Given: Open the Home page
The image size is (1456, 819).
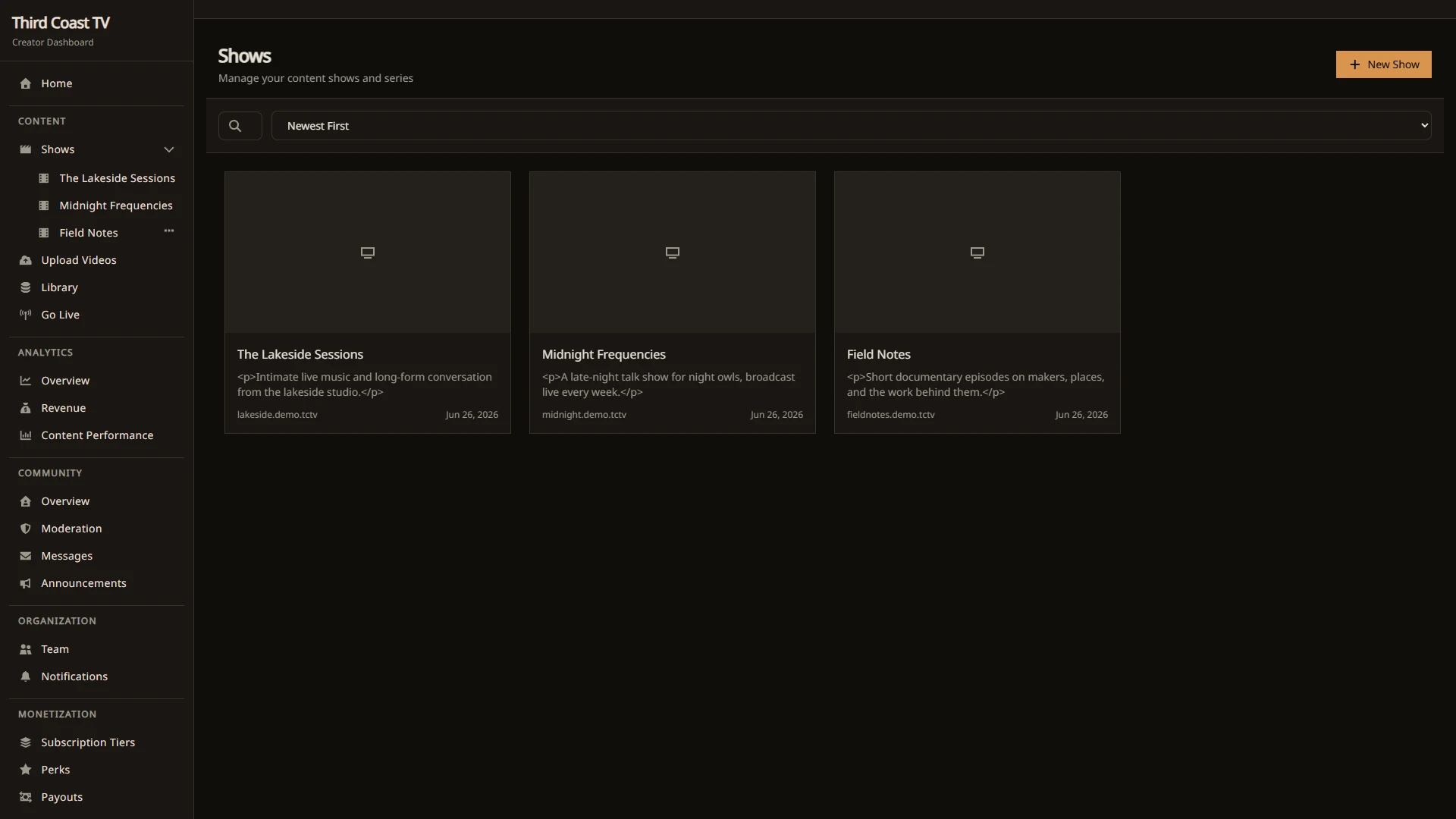Looking at the screenshot, I should click(x=96, y=83).
